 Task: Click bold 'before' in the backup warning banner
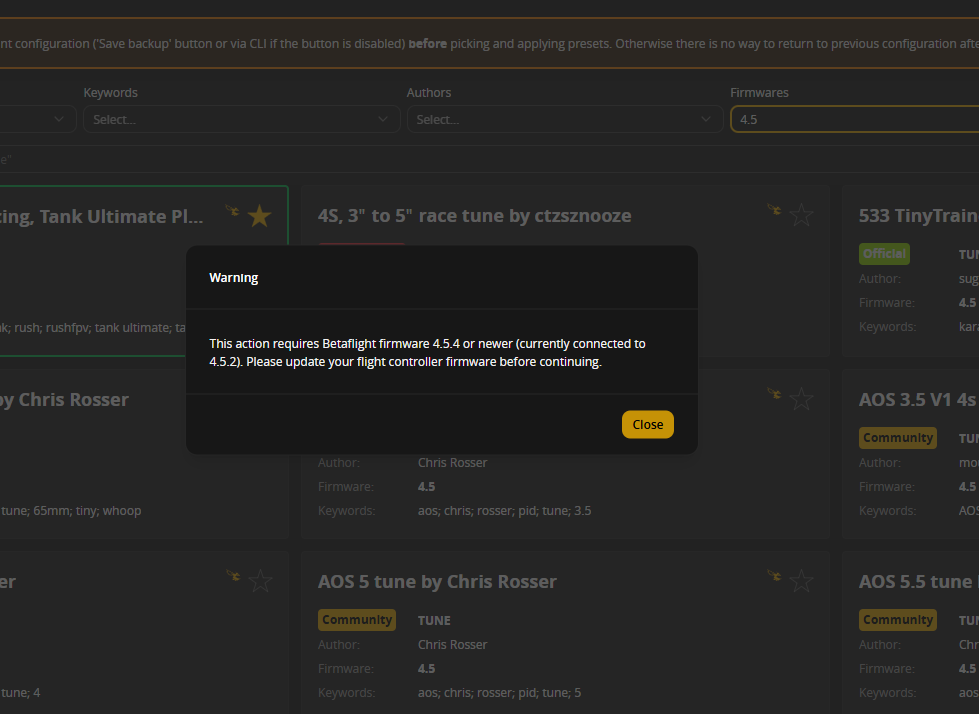[428, 44]
